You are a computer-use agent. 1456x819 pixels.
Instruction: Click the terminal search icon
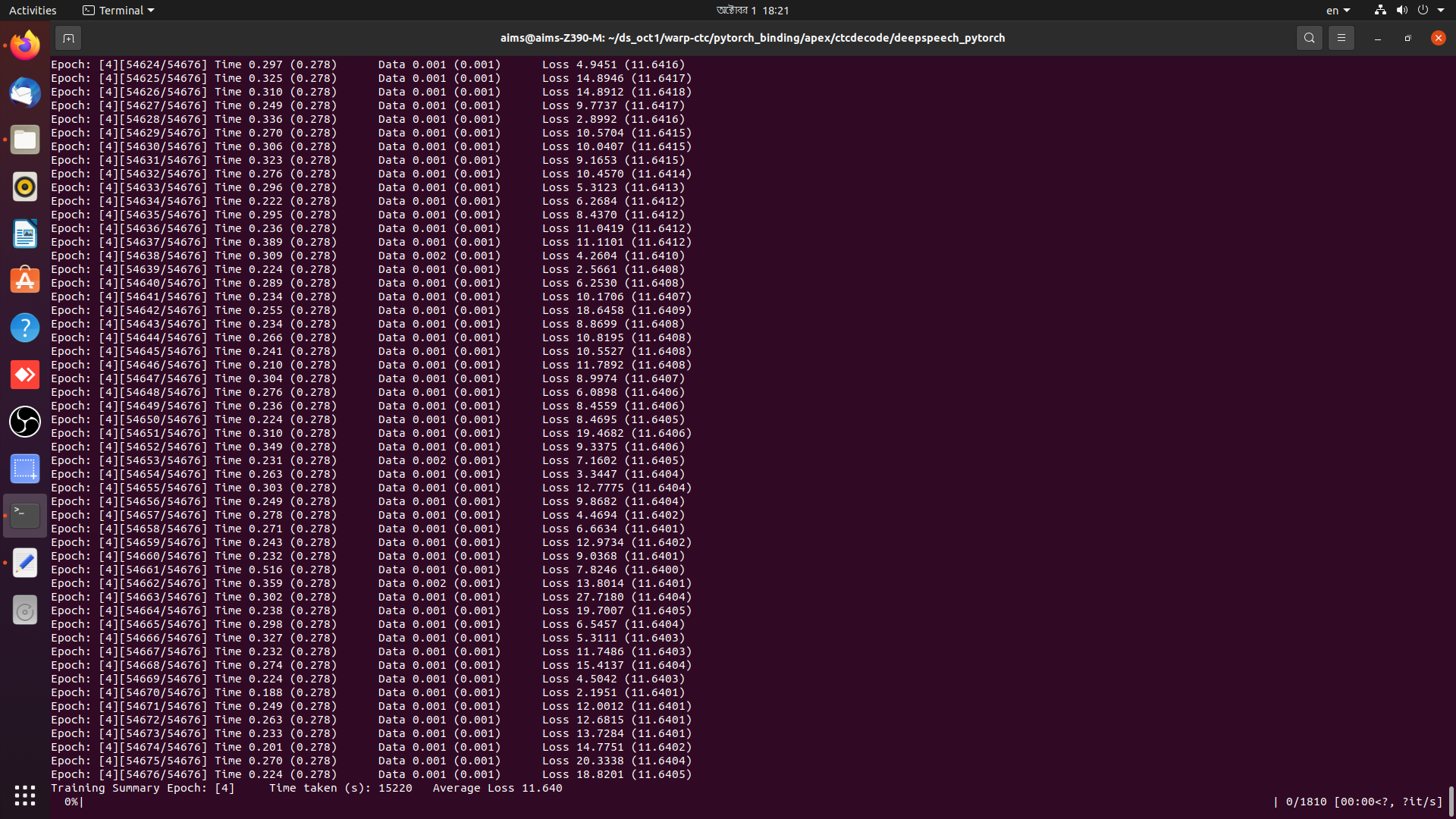click(1309, 38)
